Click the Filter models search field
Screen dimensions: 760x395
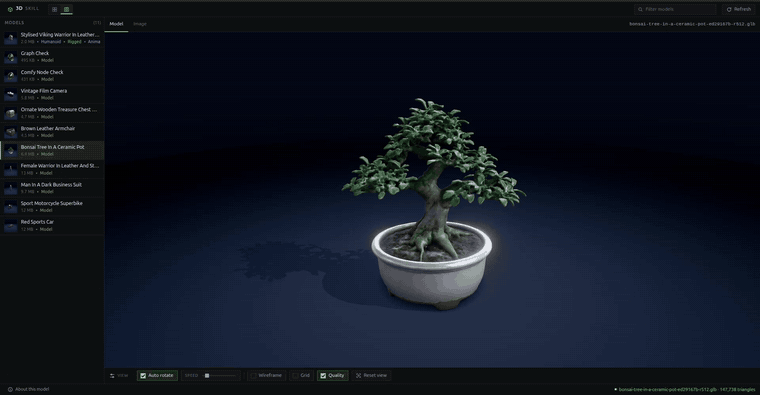coord(675,9)
